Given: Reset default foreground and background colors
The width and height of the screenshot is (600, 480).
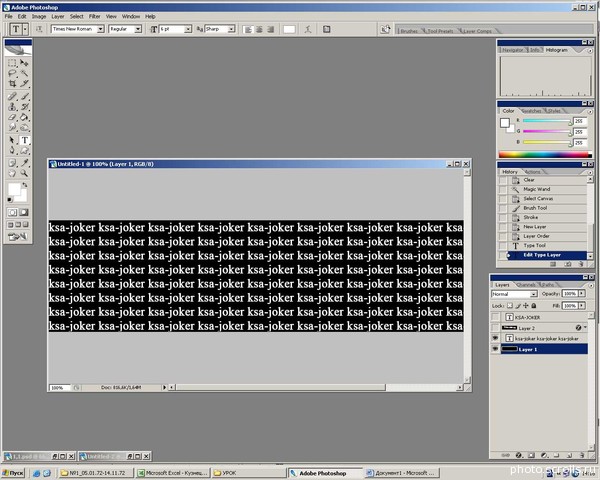Looking at the screenshot, I should click(x=10, y=199).
